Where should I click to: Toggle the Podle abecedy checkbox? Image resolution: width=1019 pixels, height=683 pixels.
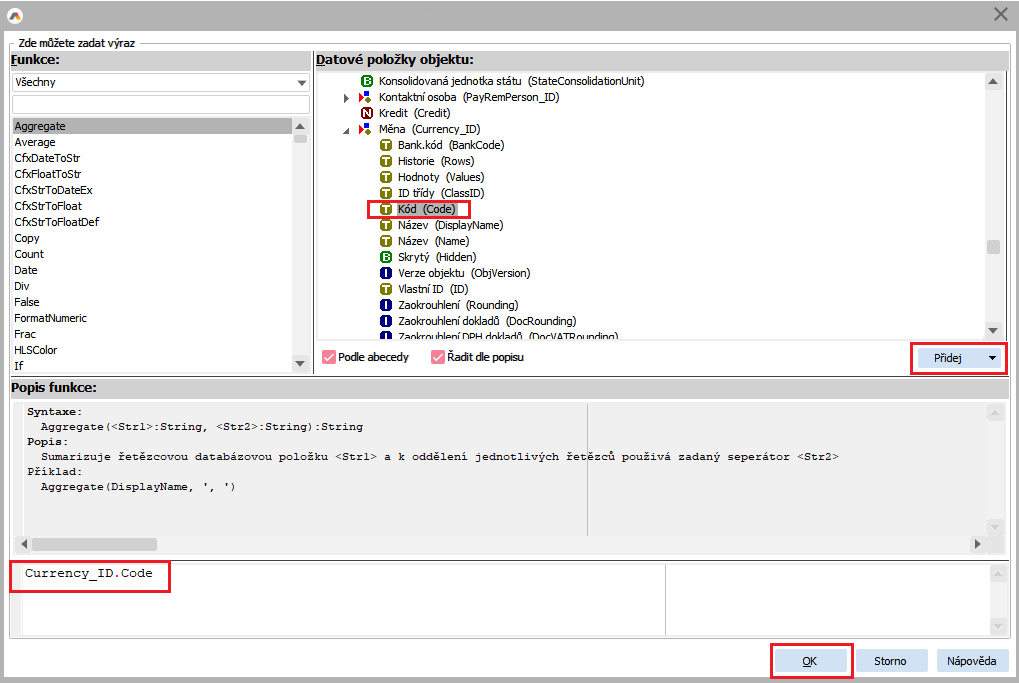click(328, 357)
